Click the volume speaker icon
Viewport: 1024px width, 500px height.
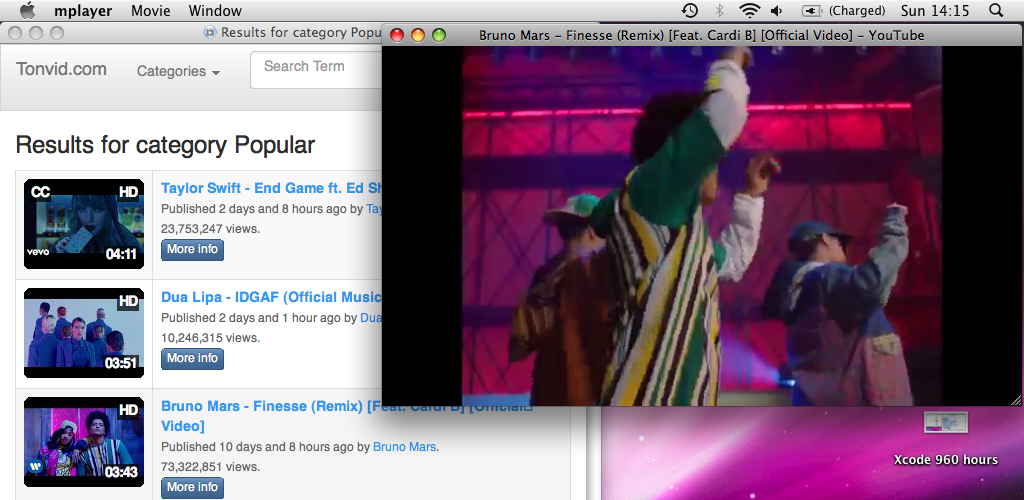tap(776, 10)
